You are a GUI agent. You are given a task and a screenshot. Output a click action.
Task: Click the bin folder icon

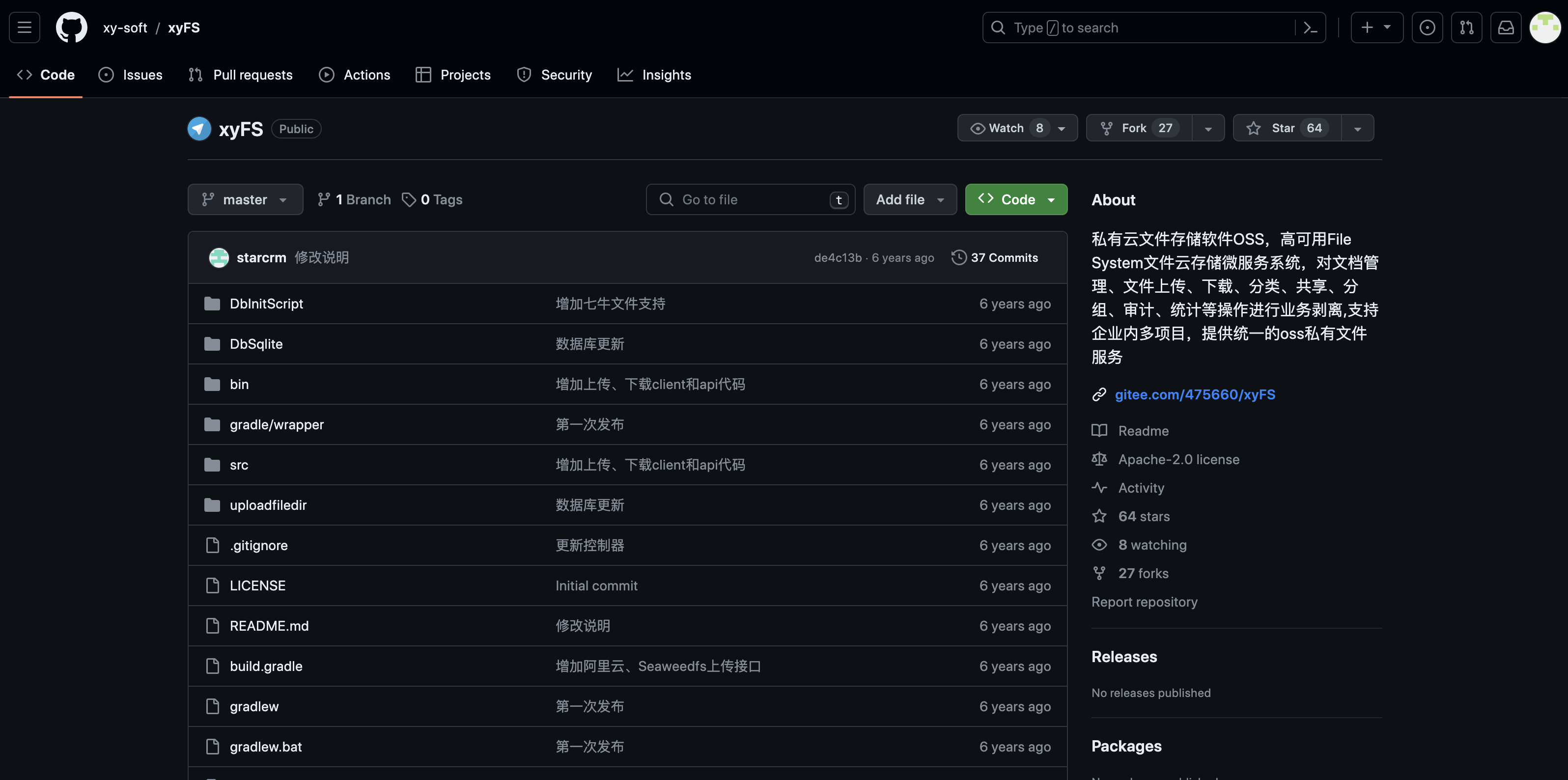pyautogui.click(x=212, y=384)
